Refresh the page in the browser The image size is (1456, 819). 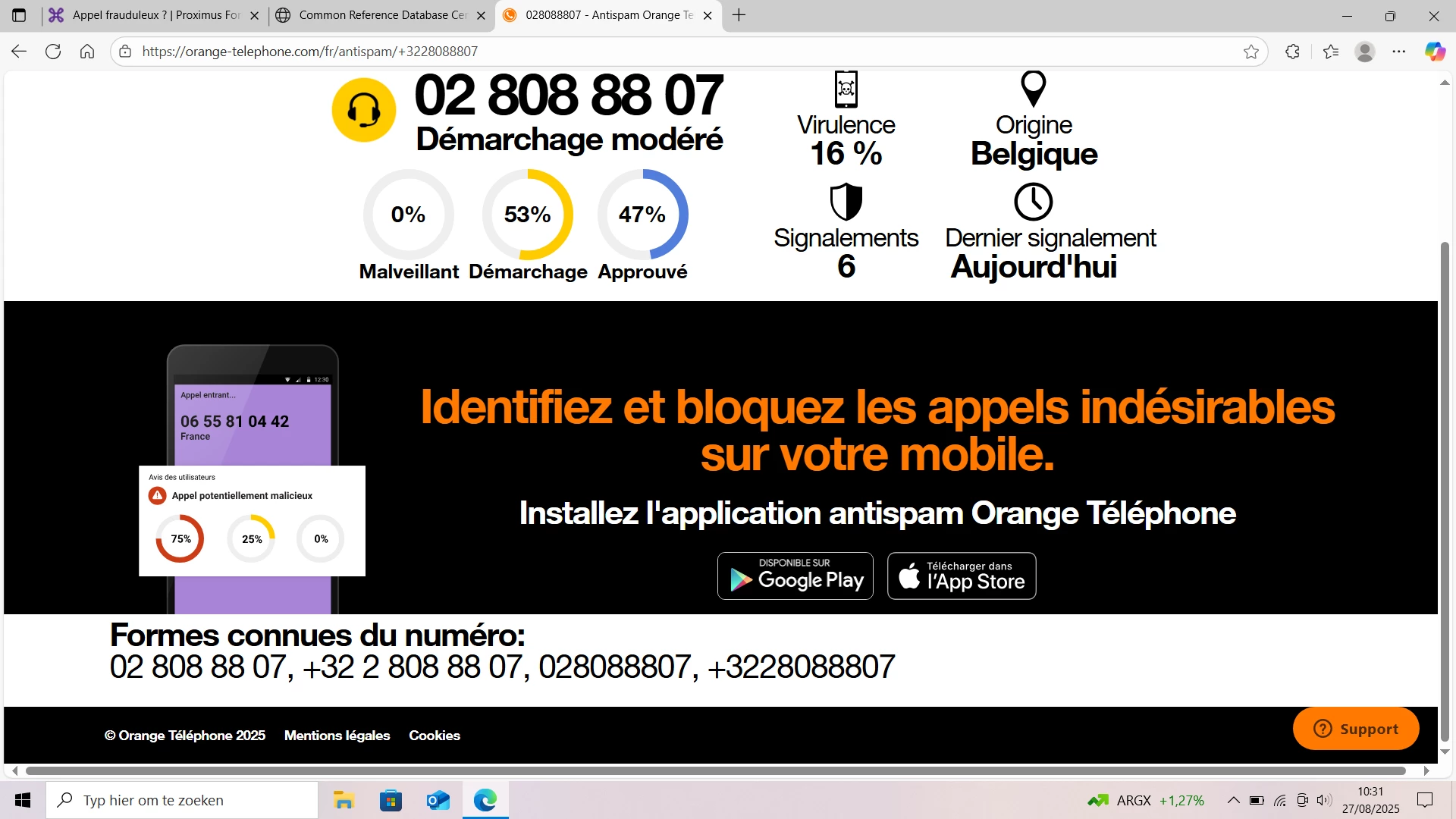(x=53, y=52)
